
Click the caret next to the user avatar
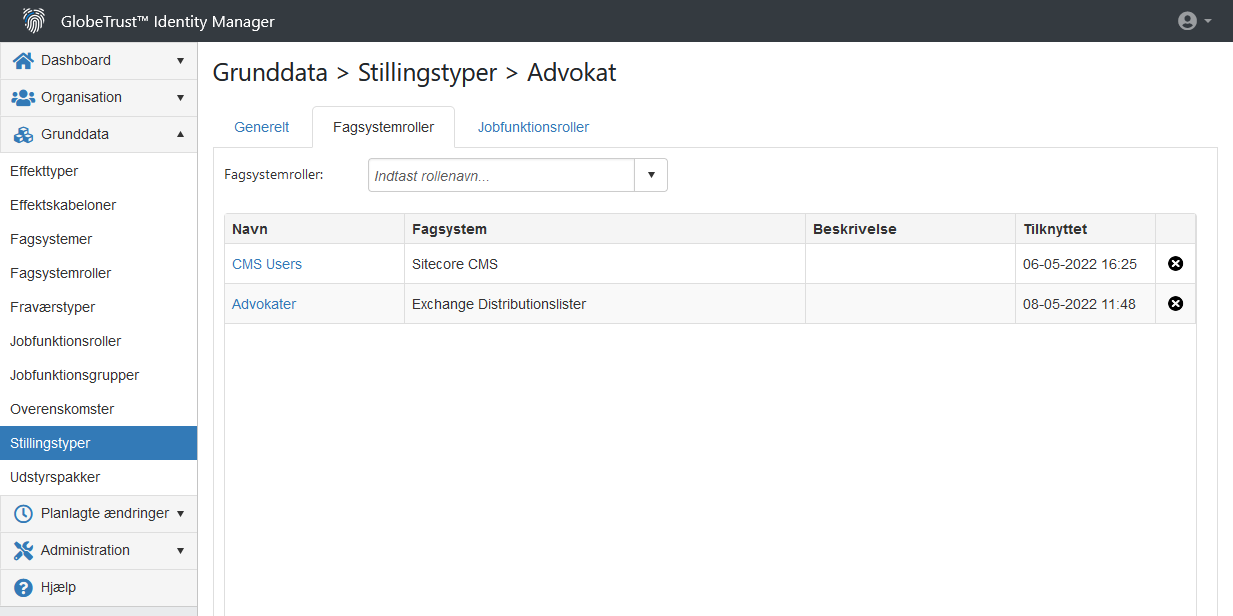1208,21
